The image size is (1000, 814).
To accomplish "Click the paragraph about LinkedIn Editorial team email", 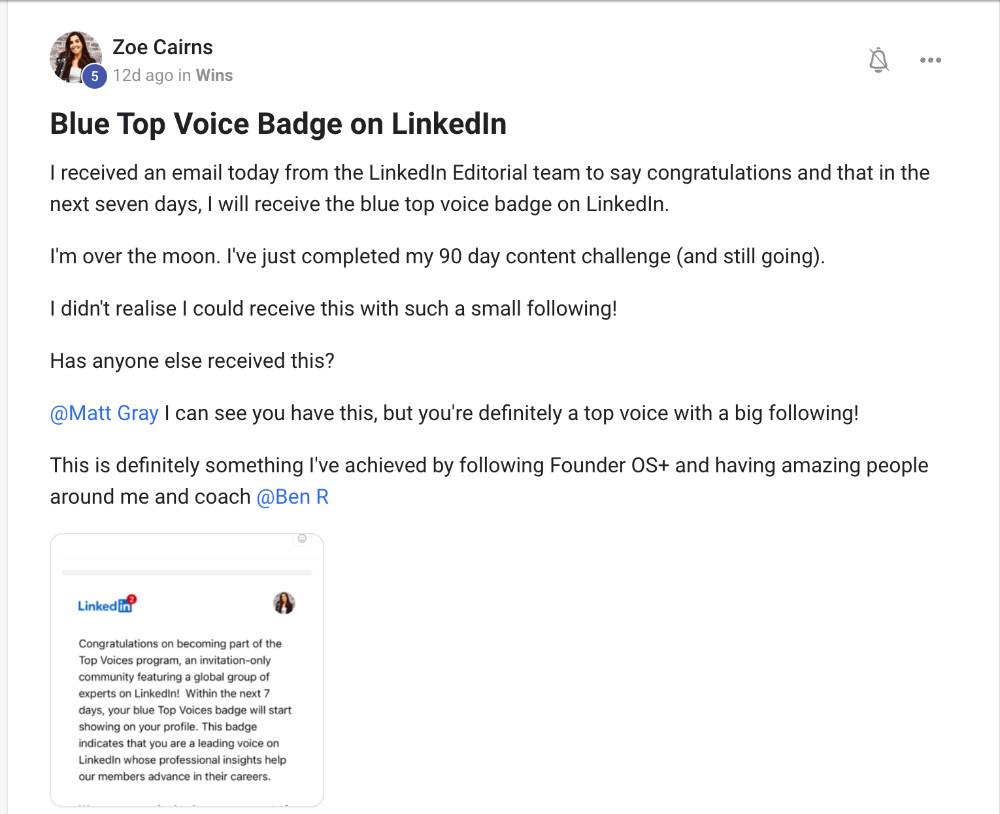I will pyautogui.click(x=489, y=188).
